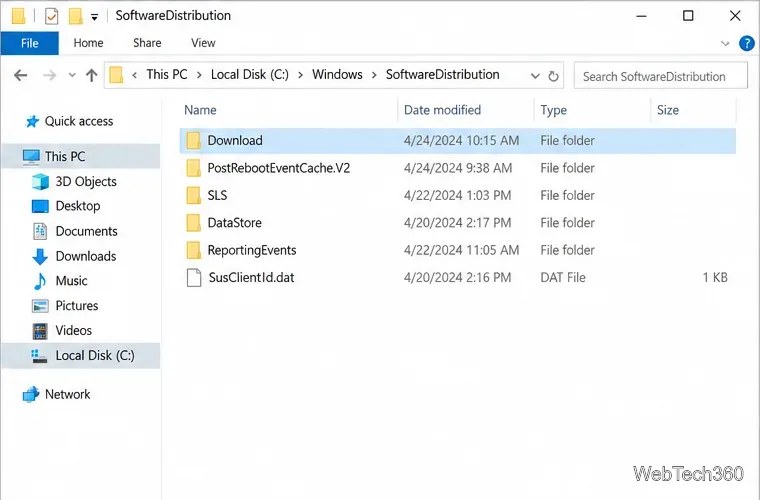Image resolution: width=760 pixels, height=500 pixels.
Task: Switch to the View ribbon tab
Action: [203, 43]
